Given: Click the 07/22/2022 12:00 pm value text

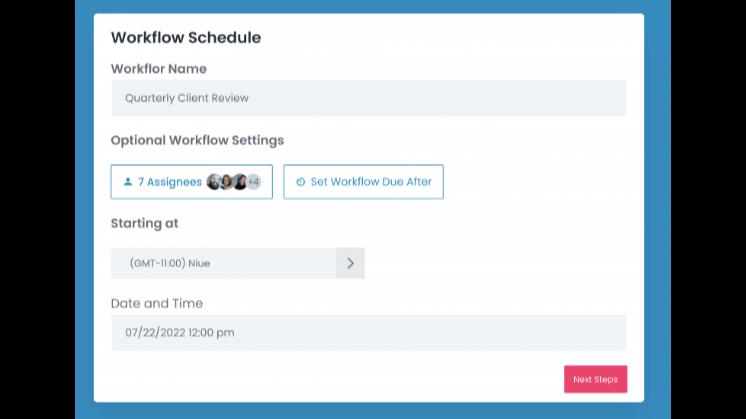Looking at the screenshot, I should tap(180, 332).
